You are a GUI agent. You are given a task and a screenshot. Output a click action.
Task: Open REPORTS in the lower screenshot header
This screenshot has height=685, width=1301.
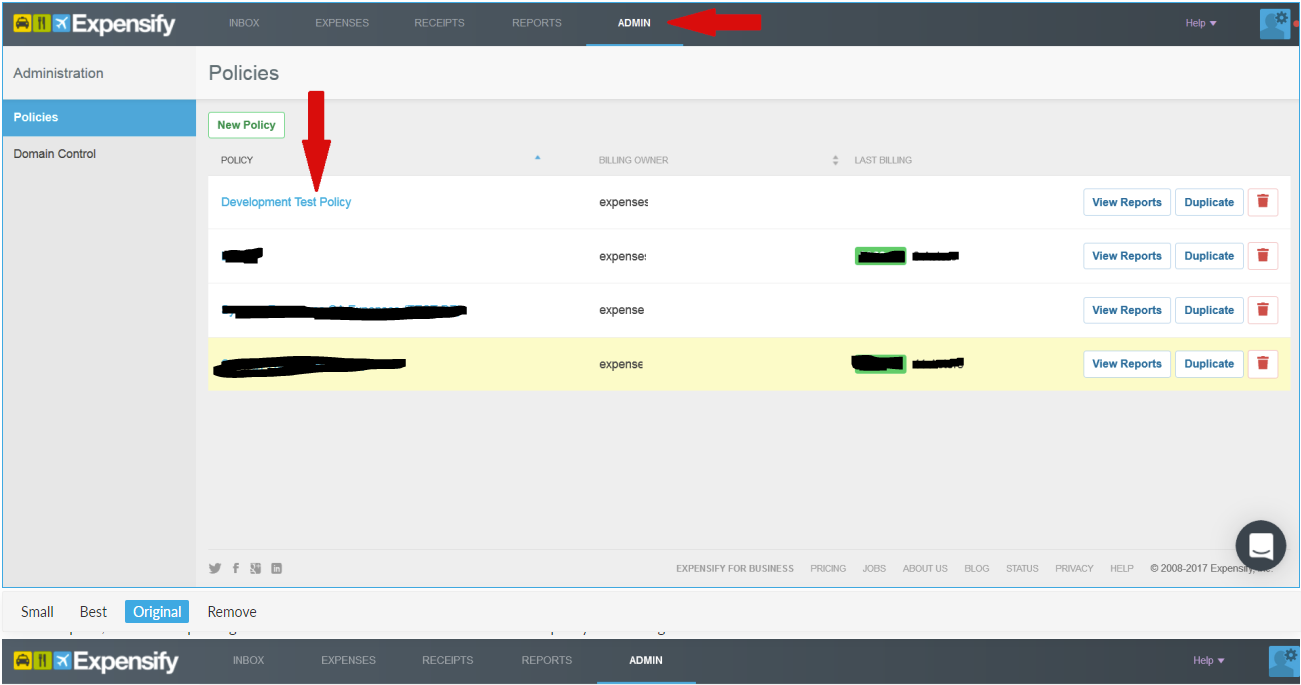547,660
